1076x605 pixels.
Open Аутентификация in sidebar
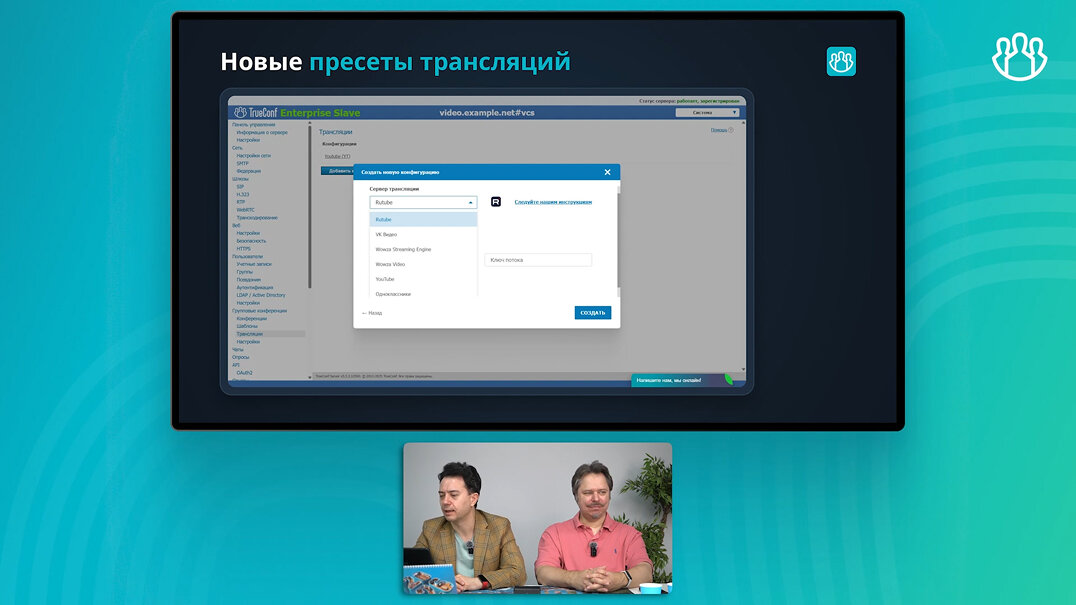click(x=255, y=287)
